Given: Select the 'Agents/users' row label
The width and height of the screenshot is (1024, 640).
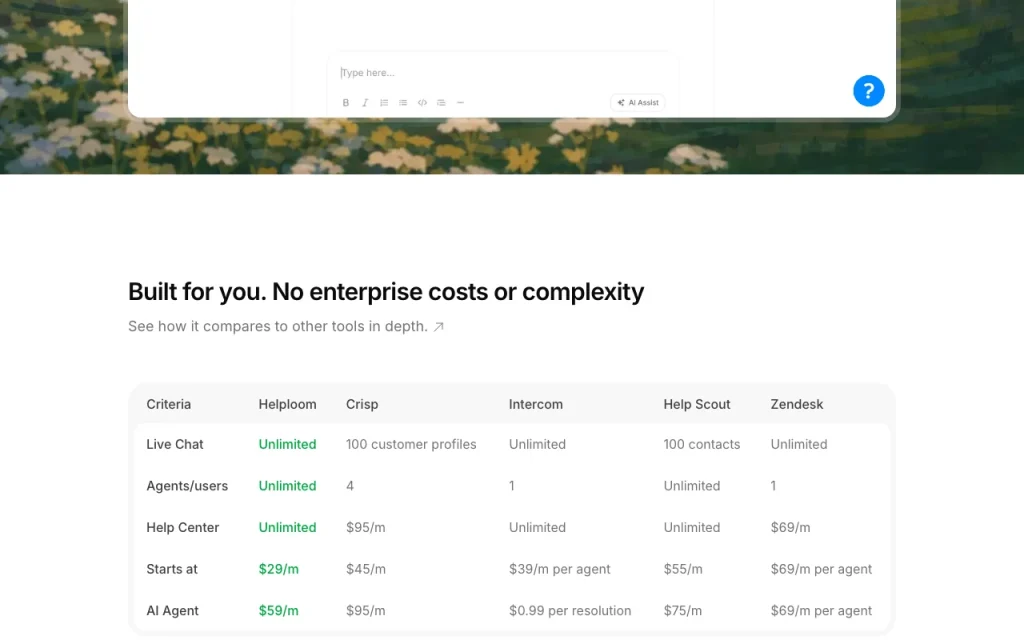Looking at the screenshot, I should click(x=187, y=486).
